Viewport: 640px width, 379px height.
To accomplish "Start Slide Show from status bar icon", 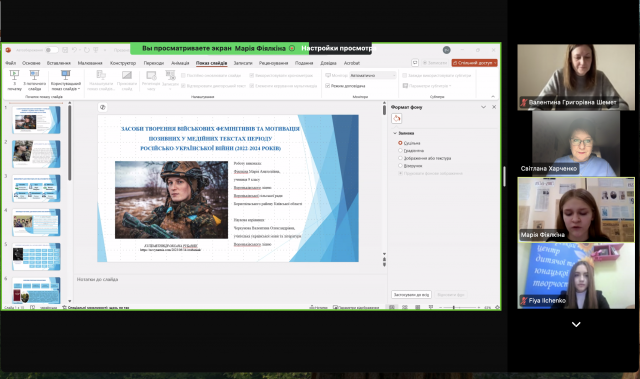I will click(x=431, y=307).
